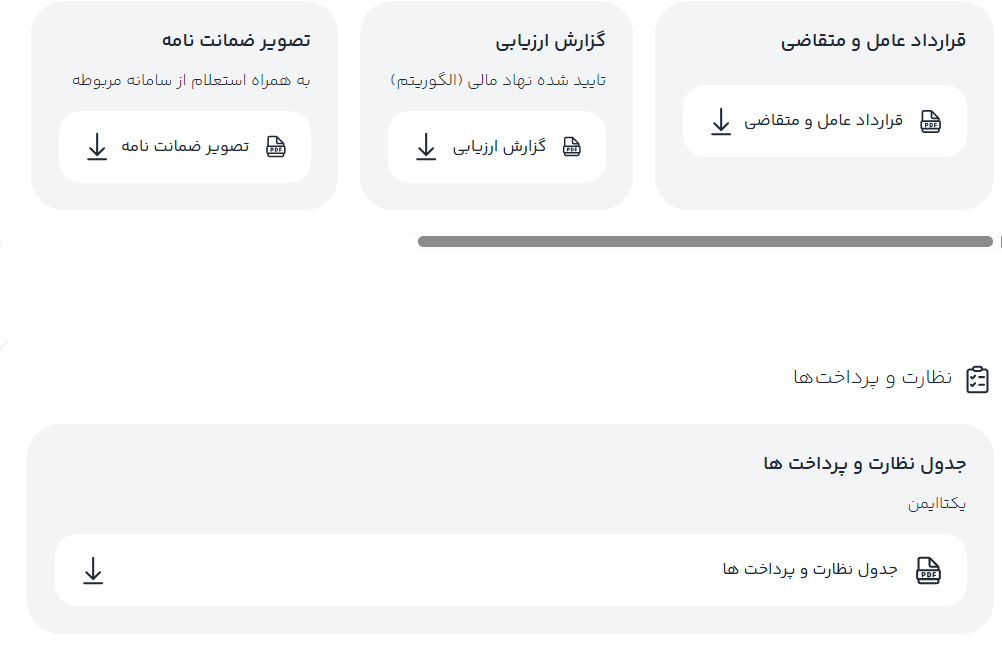Click the PDF icon on the تصویر ضمانت نامه button
Viewport: 1002px width, 647px height.
click(x=274, y=146)
